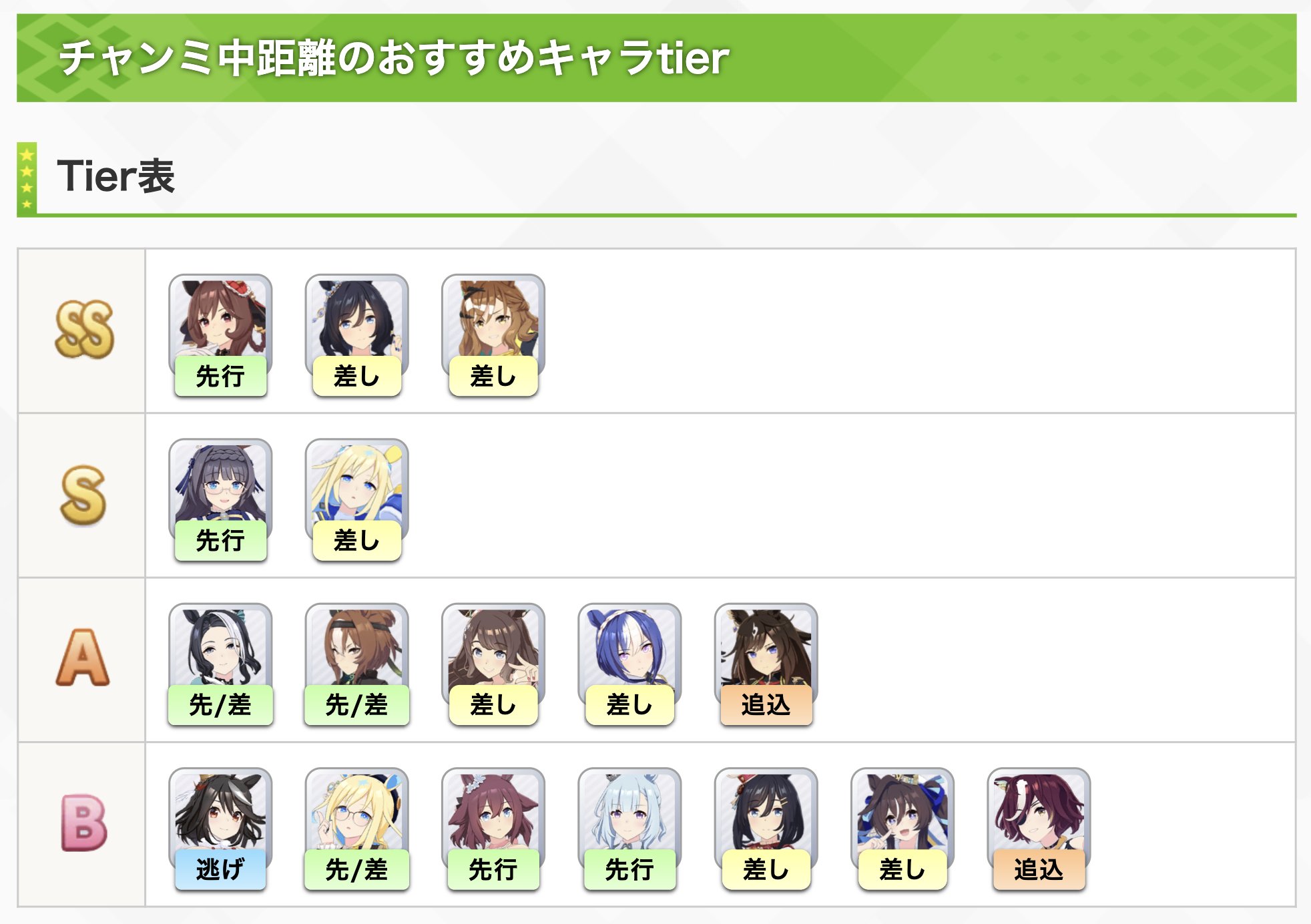The height and width of the screenshot is (924, 1311).
Task: Open the glasses-wearing 先行 character in S tier
Action: [x=220, y=500]
